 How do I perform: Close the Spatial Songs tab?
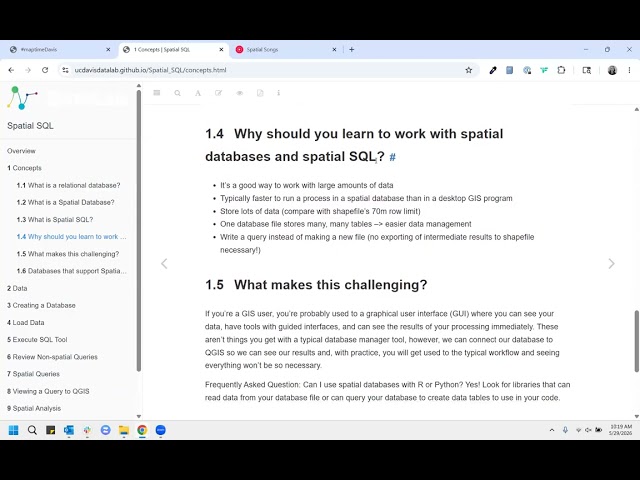334,49
